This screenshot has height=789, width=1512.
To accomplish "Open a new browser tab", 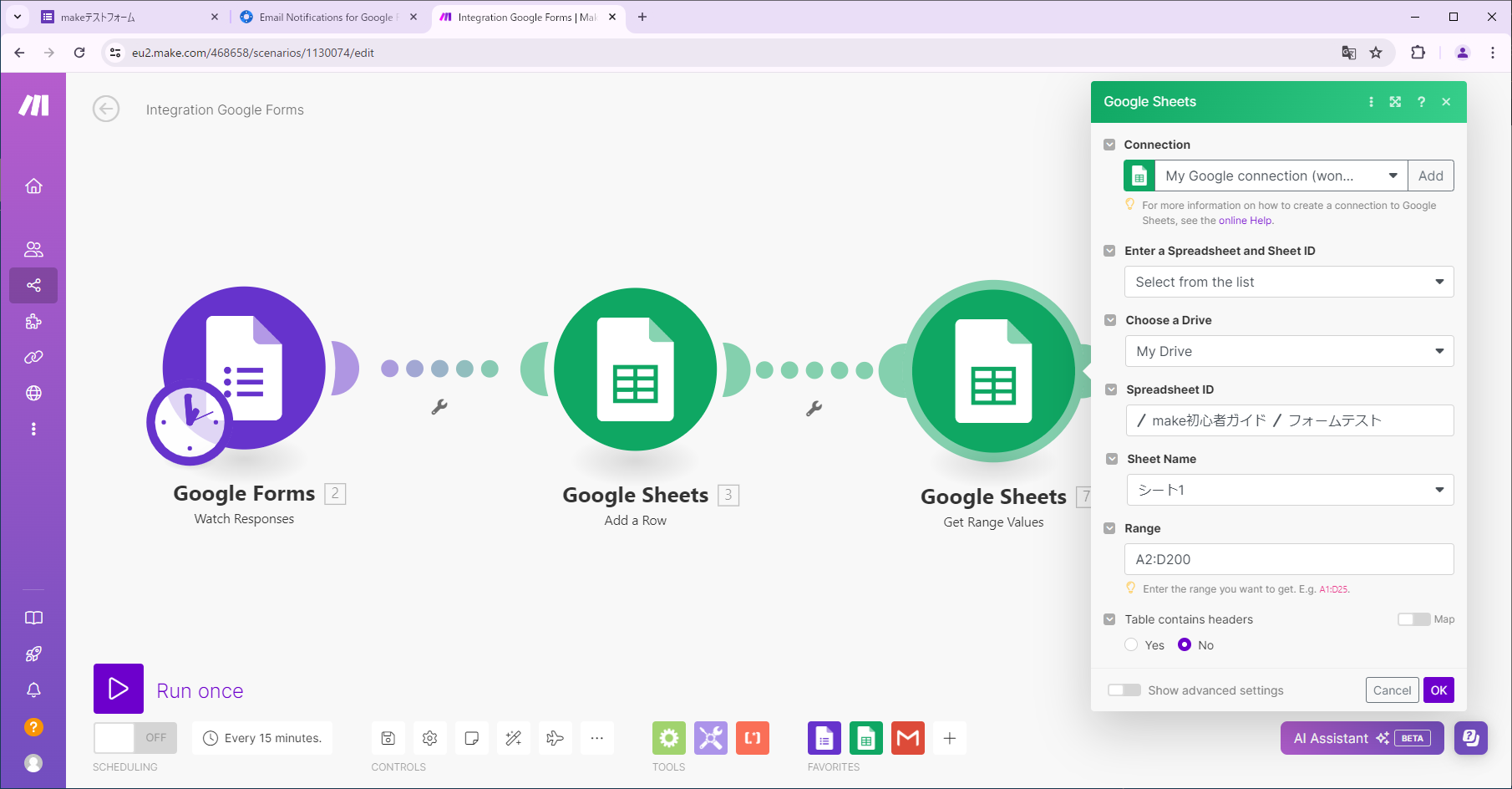I will pos(642,17).
